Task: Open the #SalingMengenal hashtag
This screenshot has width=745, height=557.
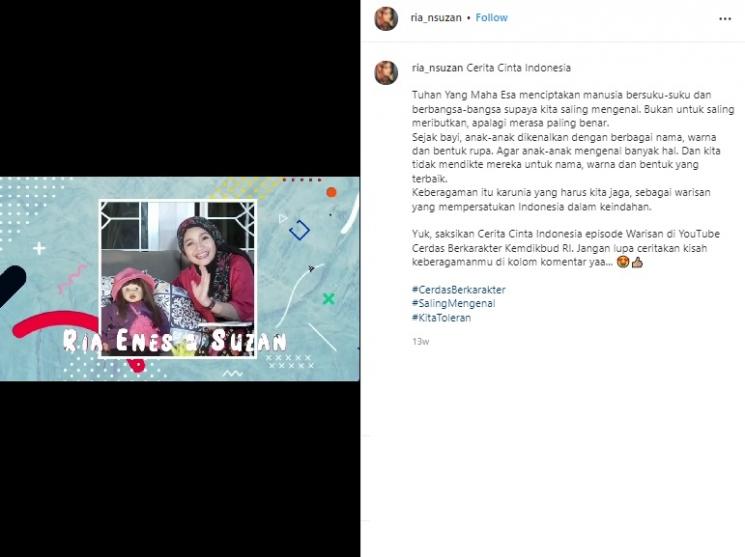Action: coord(453,303)
